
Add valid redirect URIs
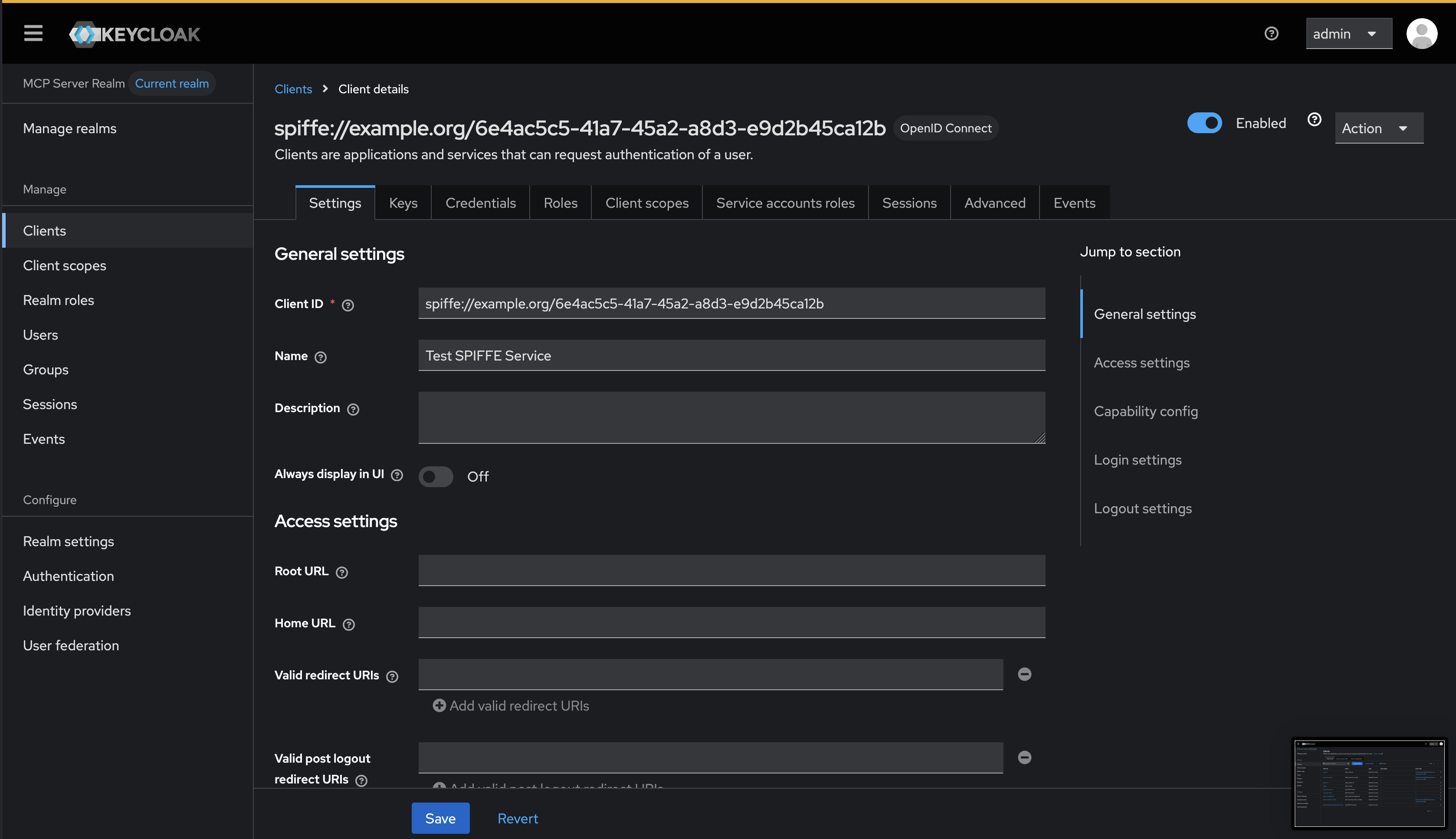(511, 705)
